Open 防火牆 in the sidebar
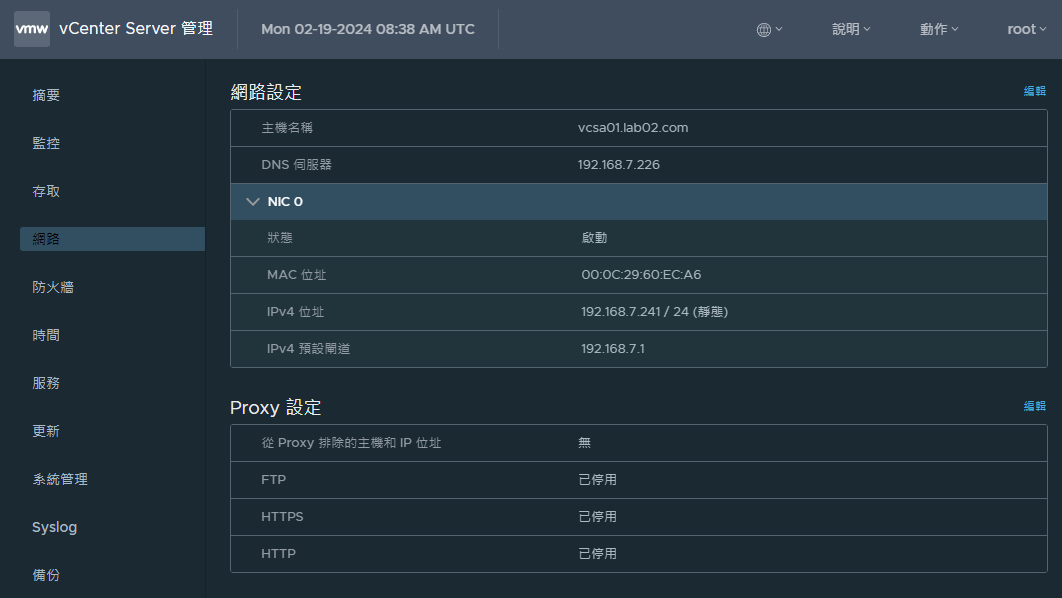 tap(53, 287)
